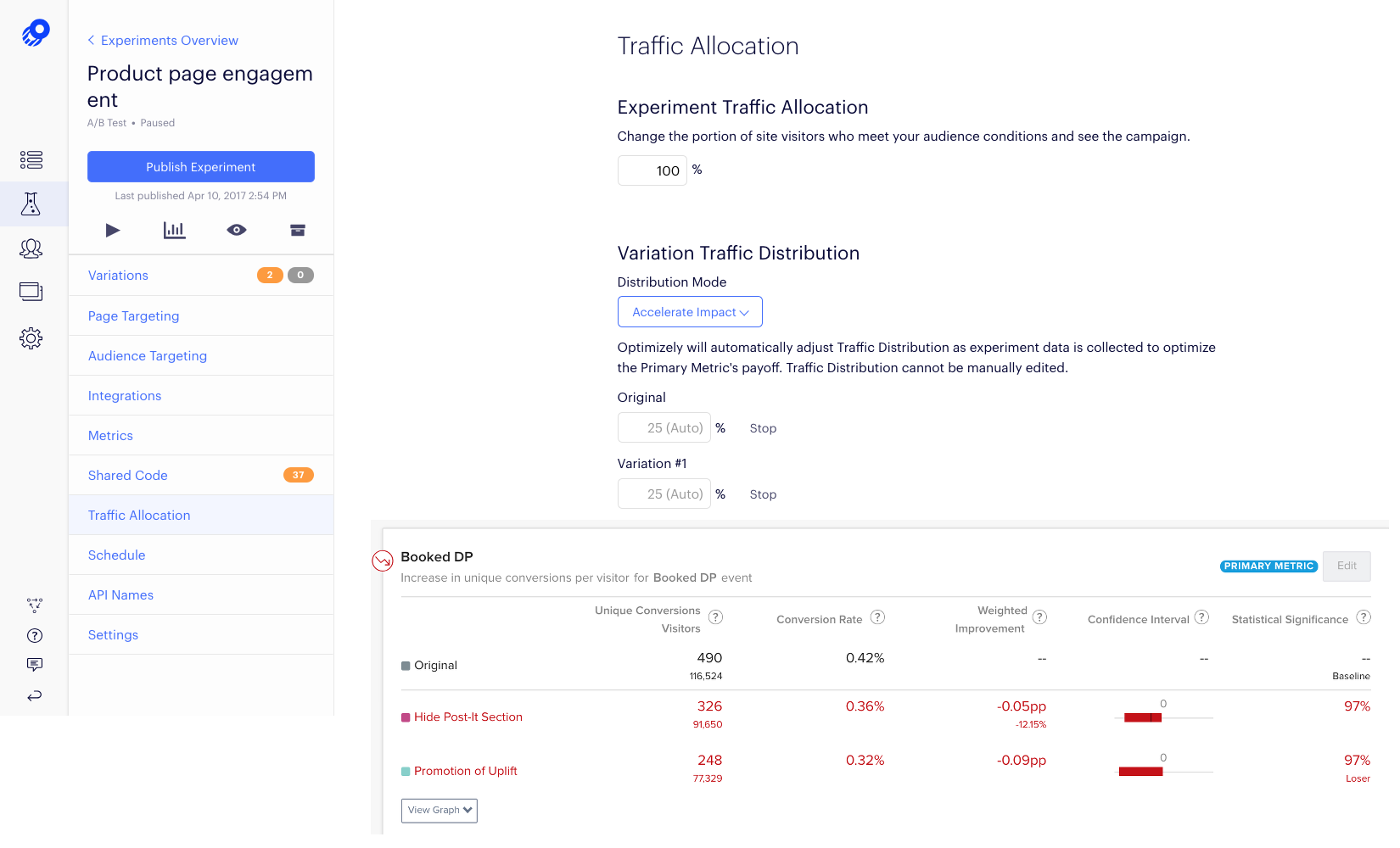Click help icon next to Unique Conversions Visitors
Viewport: 1400px width, 848px height.
[716, 616]
